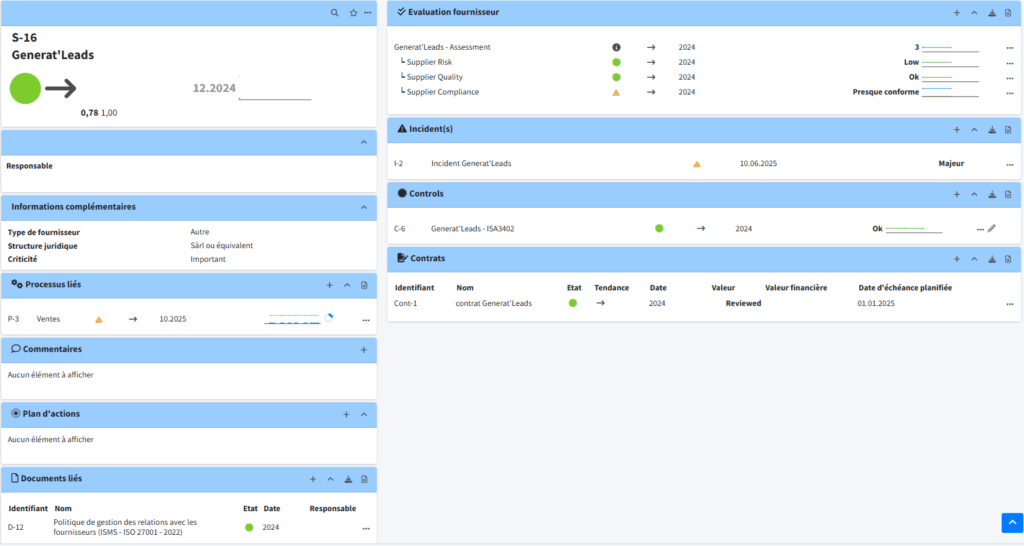
Task: Download the Evaluation fournisseur data
Action: tap(991, 13)
